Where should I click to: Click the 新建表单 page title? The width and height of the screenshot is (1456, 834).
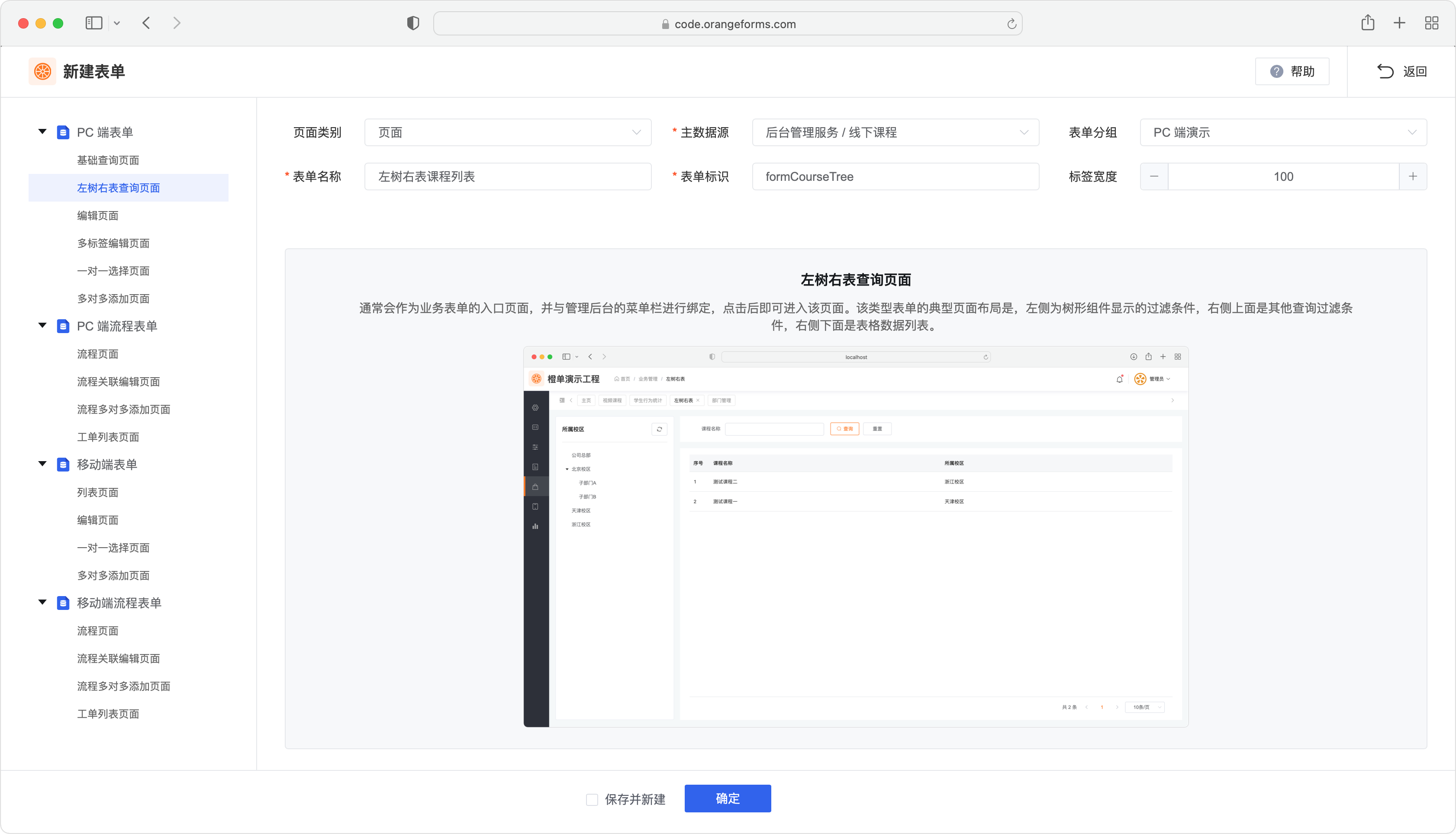click(94, 72)
